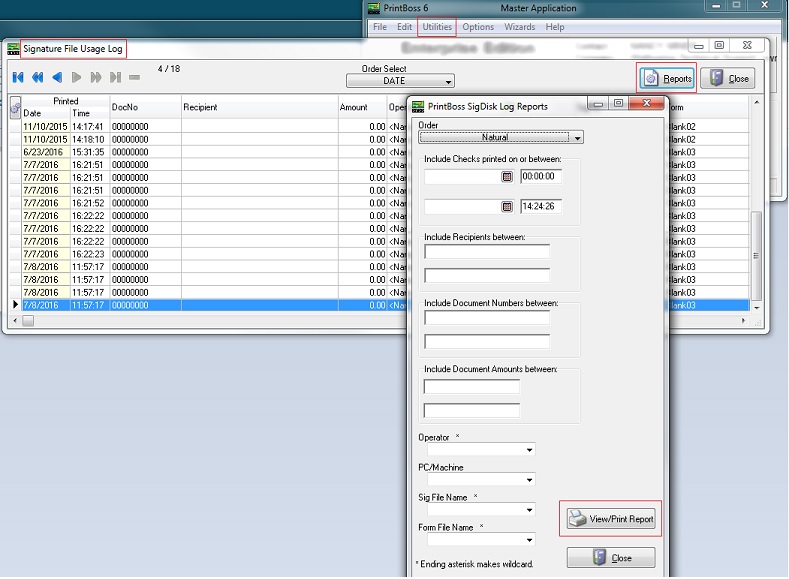This screenshot has width=789, height=579.
Task: Jump to last record in usage log
Action: 115,77
